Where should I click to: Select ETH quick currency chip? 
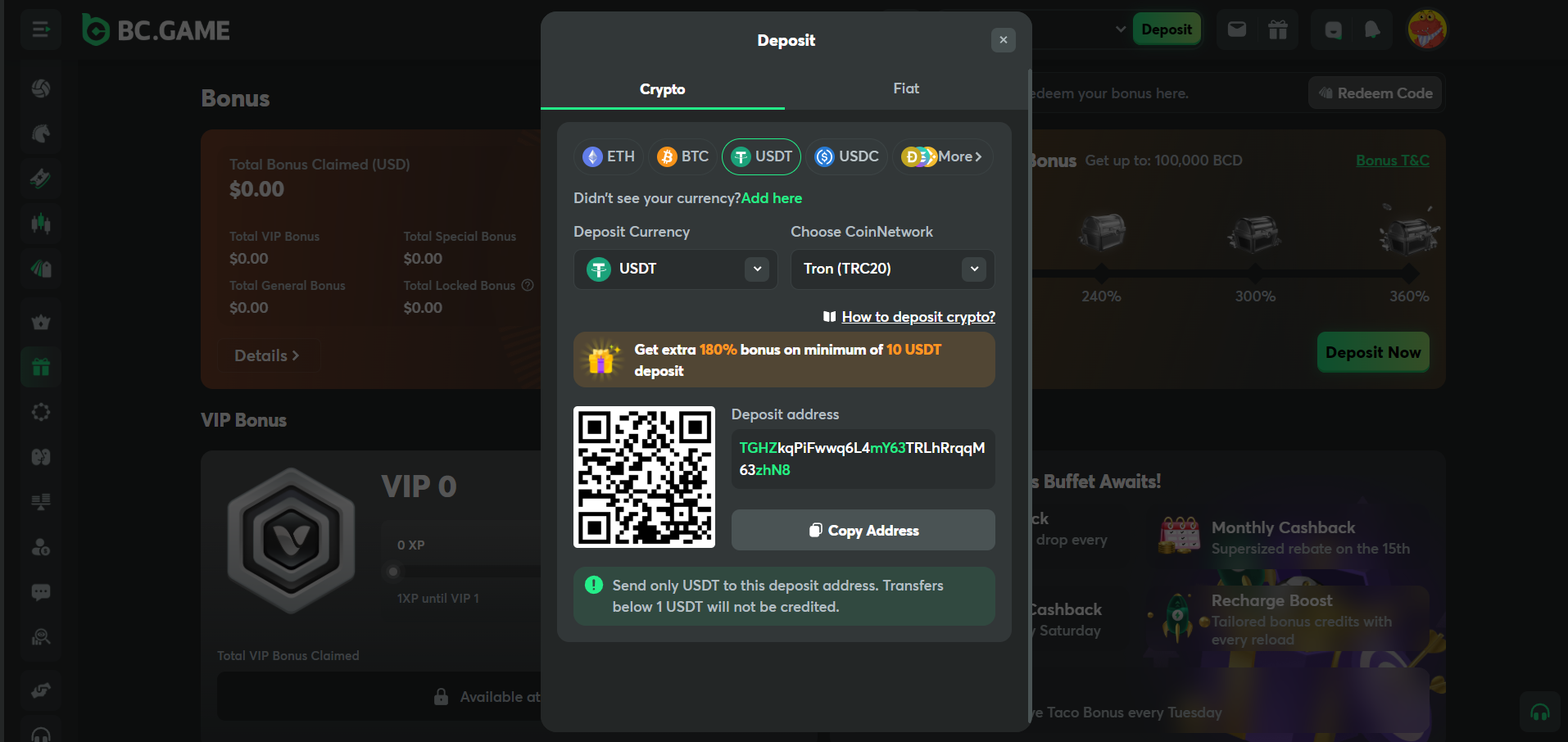tap(609, 156)
